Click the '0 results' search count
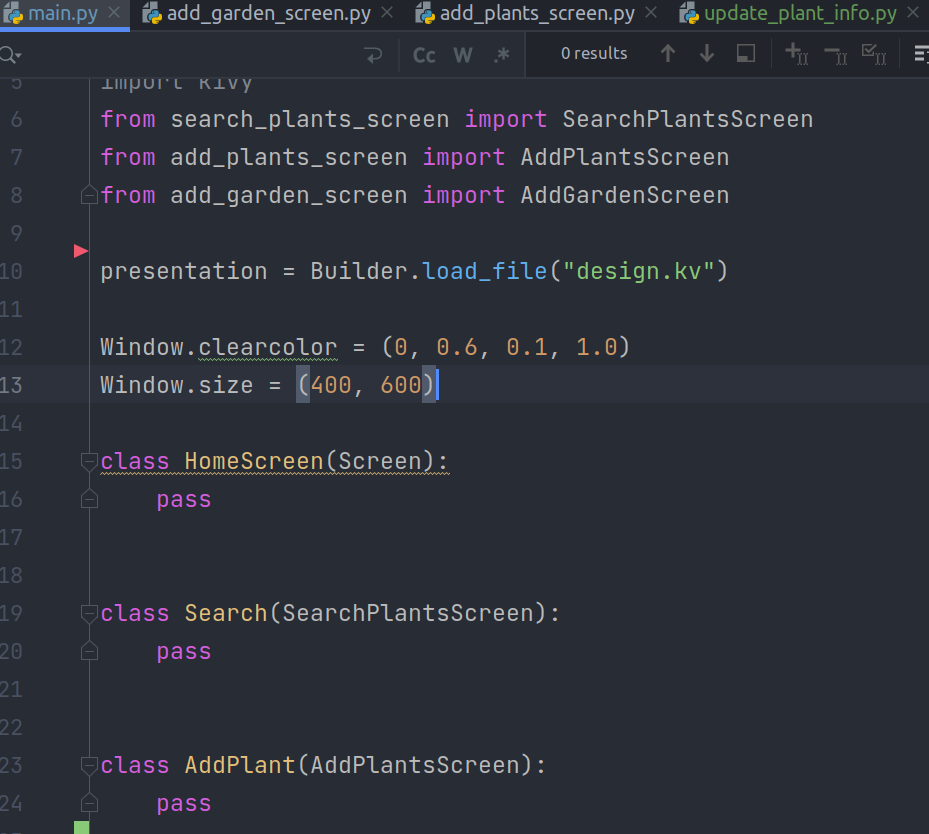Screen dimensions: 929x834 point(594,53)
